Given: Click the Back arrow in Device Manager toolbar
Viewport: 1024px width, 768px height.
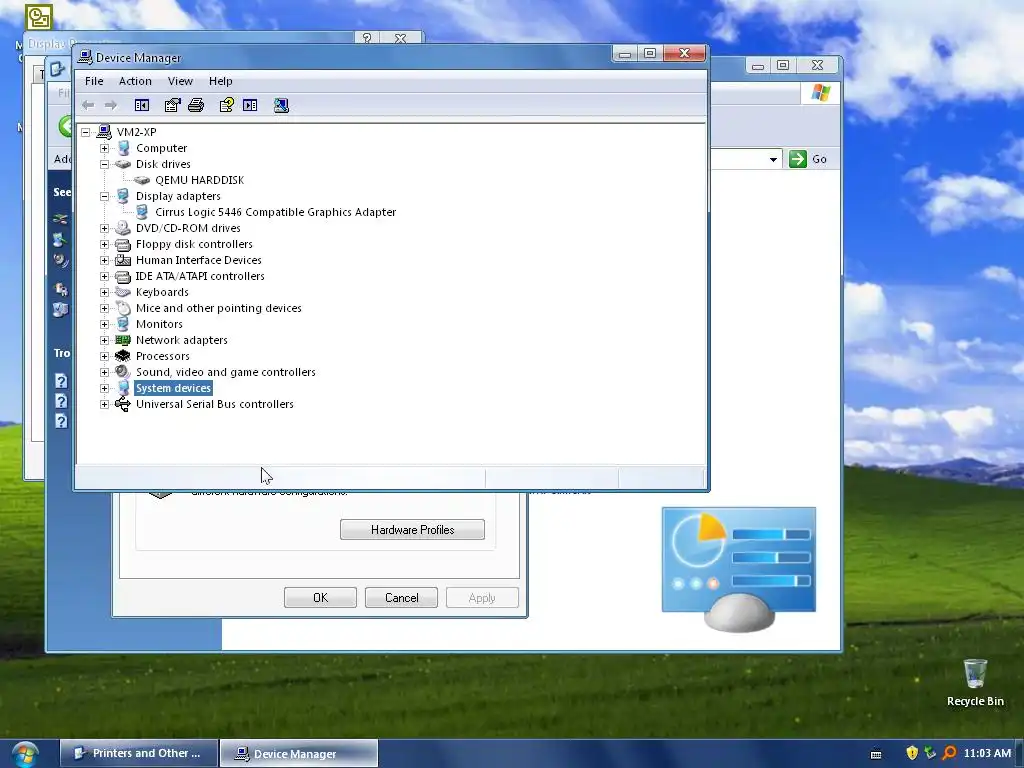Looking at the screenshot, I should coord(88,105).
